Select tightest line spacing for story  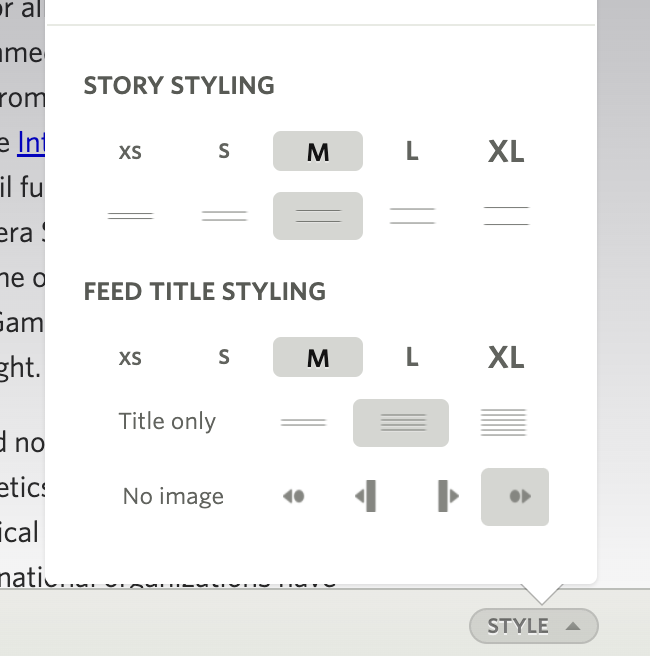(x=130, y=216)
